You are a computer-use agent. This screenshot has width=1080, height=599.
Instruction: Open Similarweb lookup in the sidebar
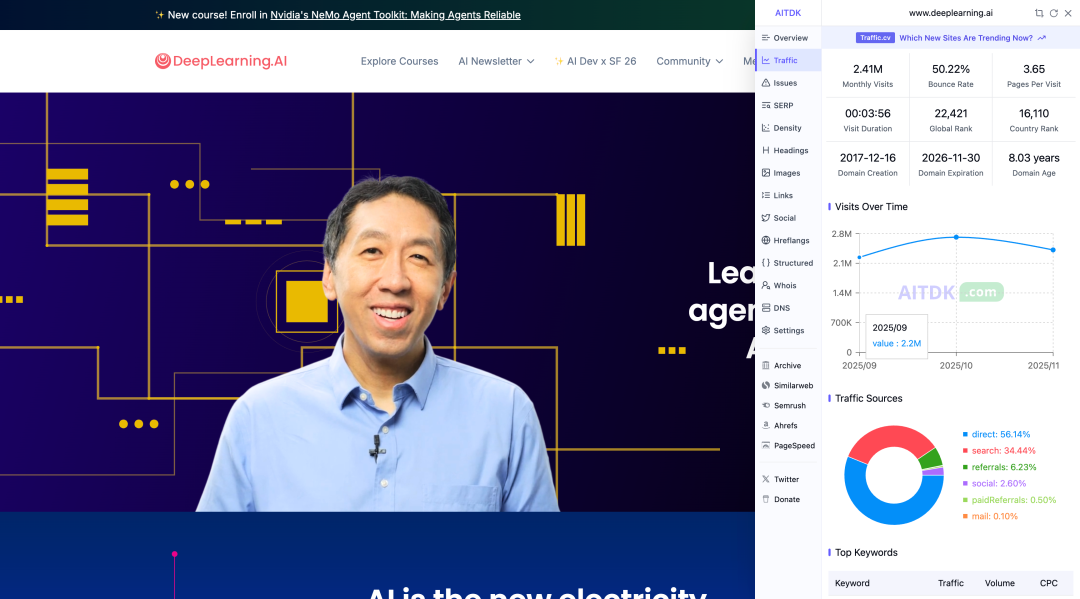(788, 386)
